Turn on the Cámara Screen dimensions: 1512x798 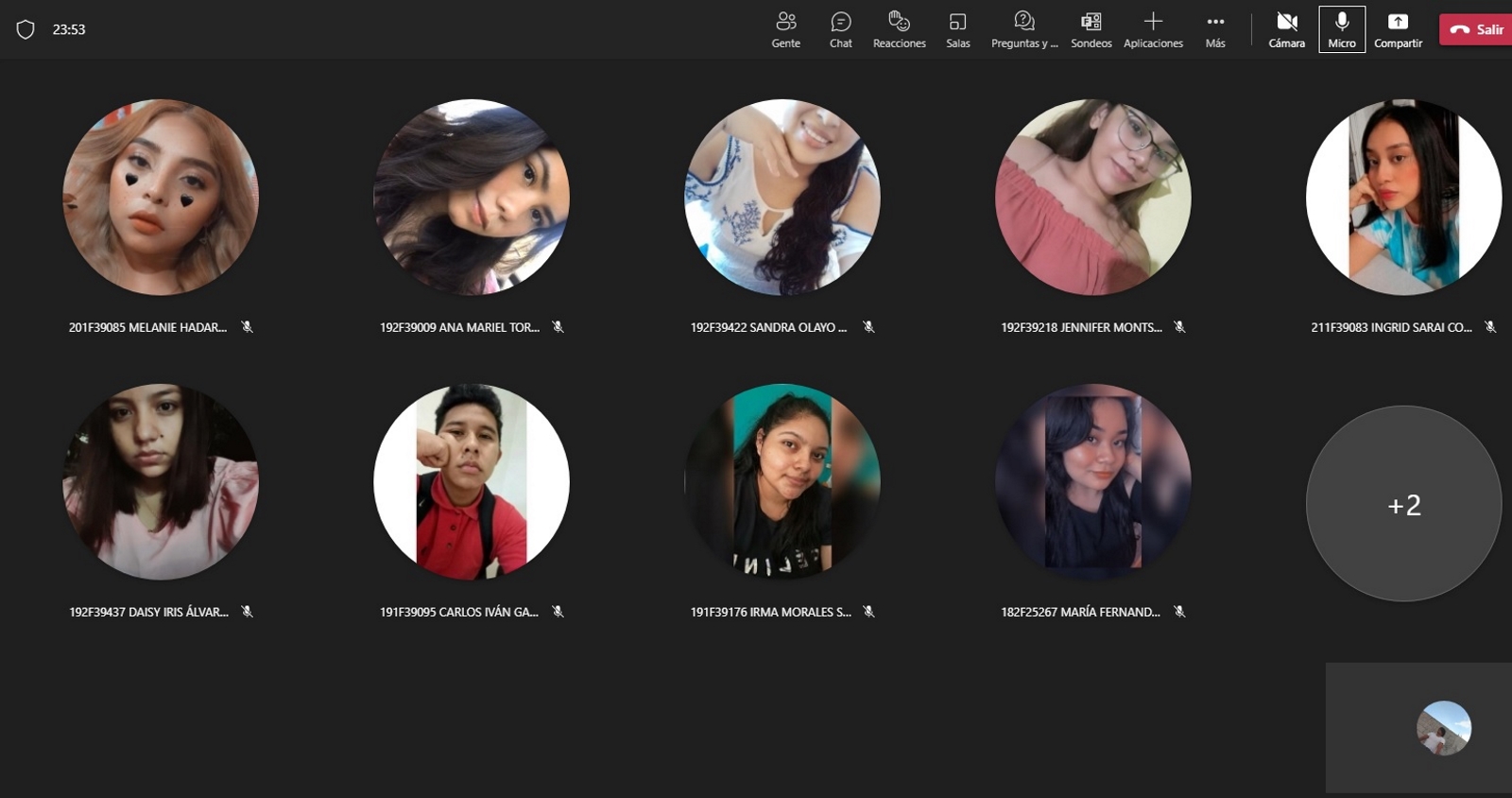pos(1286,30)
